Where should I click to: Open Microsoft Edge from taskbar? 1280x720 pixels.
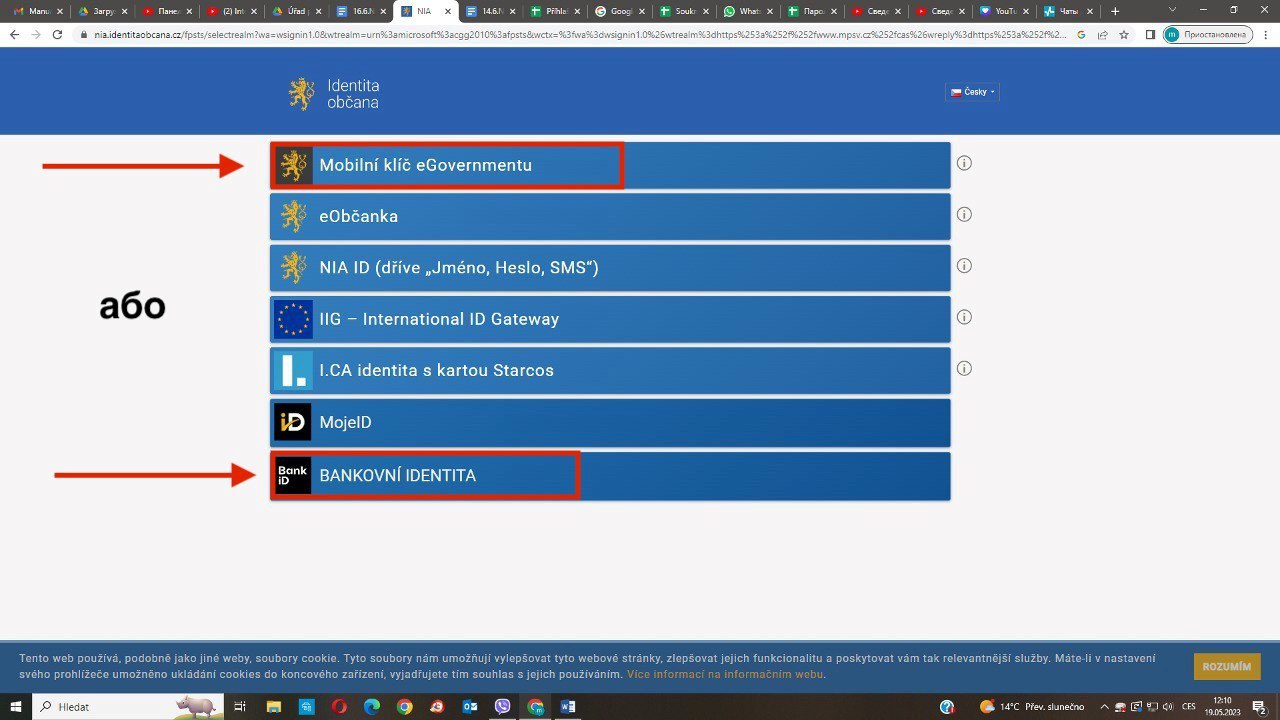372,707
